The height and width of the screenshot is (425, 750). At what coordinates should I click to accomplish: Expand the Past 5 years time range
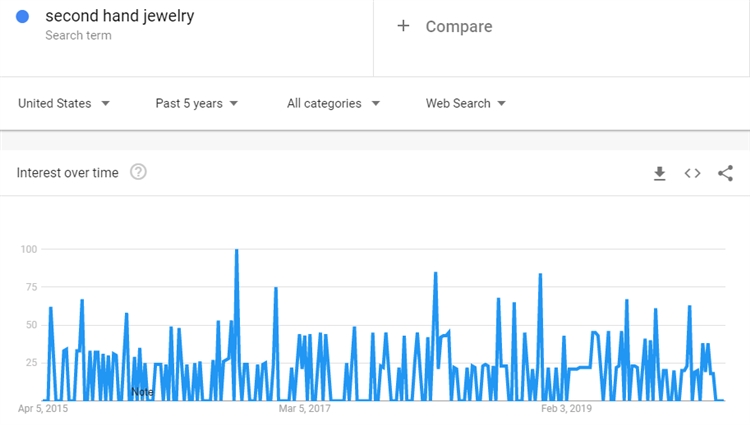tap(196, 103)
